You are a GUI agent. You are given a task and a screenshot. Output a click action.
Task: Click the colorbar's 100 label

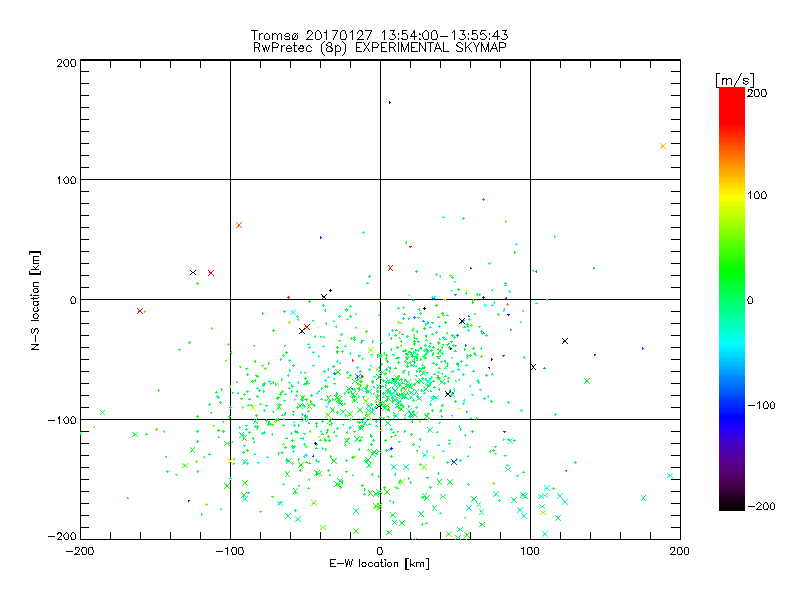(757, 195)
